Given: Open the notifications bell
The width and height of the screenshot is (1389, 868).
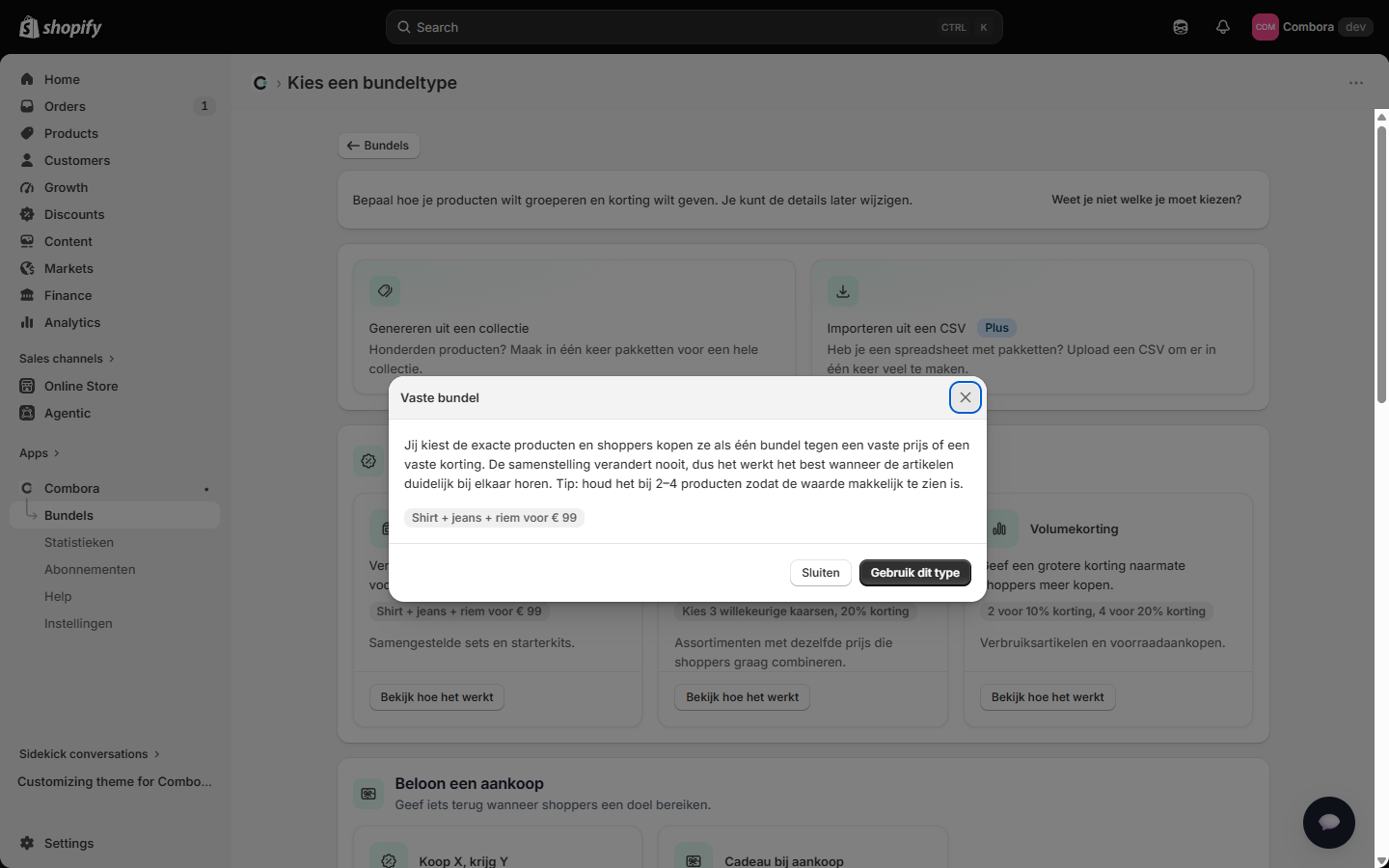Looking at the screenshot, I should coord(1223,27).
